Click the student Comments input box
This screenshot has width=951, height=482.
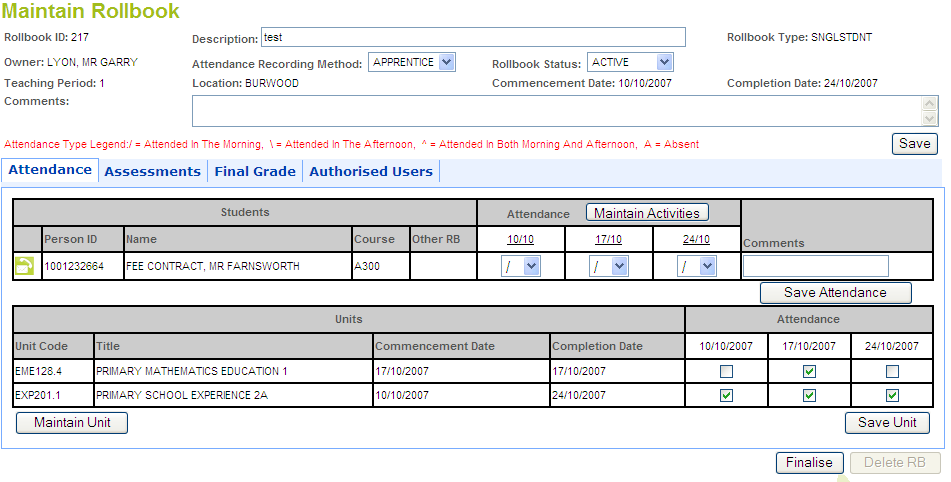(x=815, y=266)
